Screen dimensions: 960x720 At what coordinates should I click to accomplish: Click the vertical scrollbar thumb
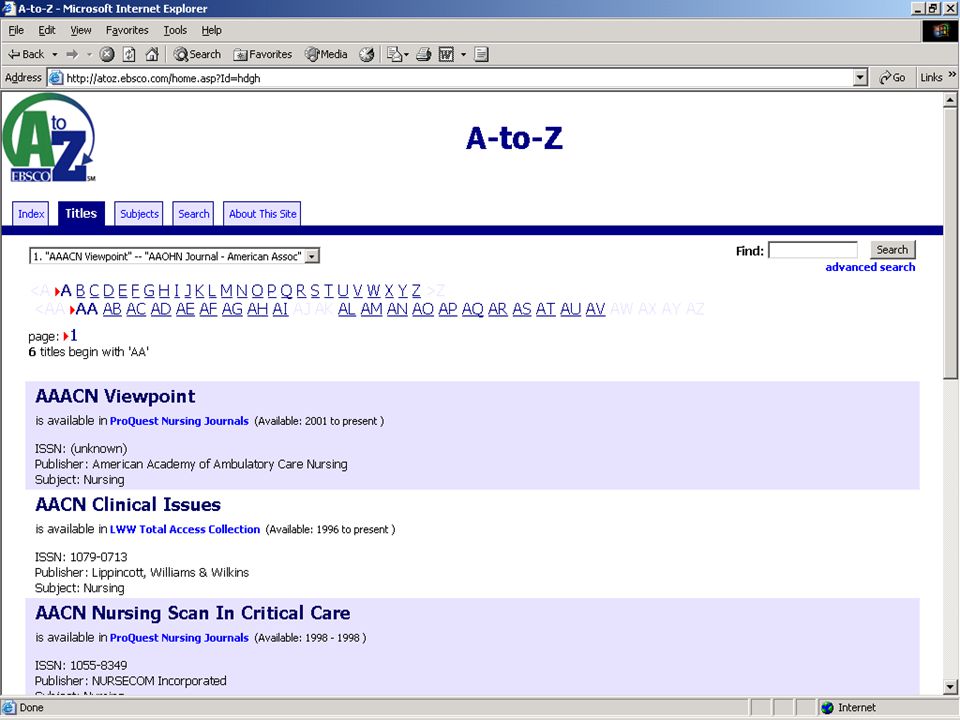(x=950, y=244)
